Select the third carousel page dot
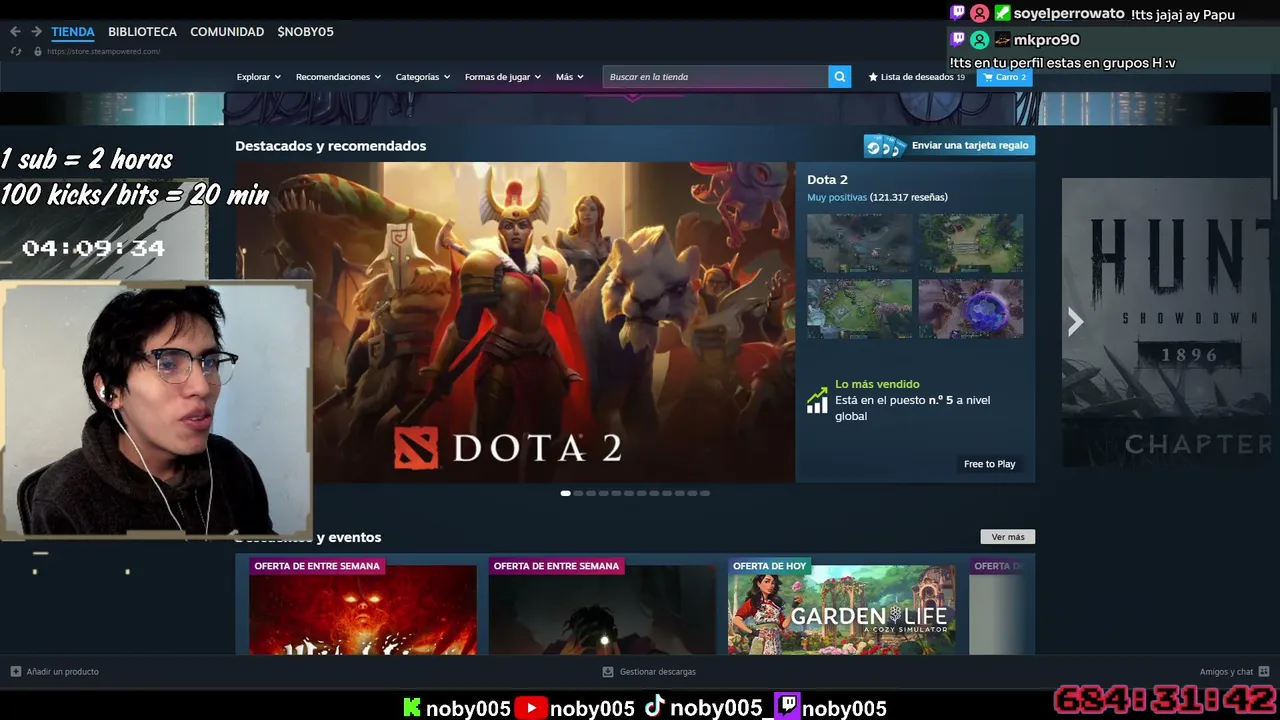Screen dimensions: 1280x720 (591, 493)
